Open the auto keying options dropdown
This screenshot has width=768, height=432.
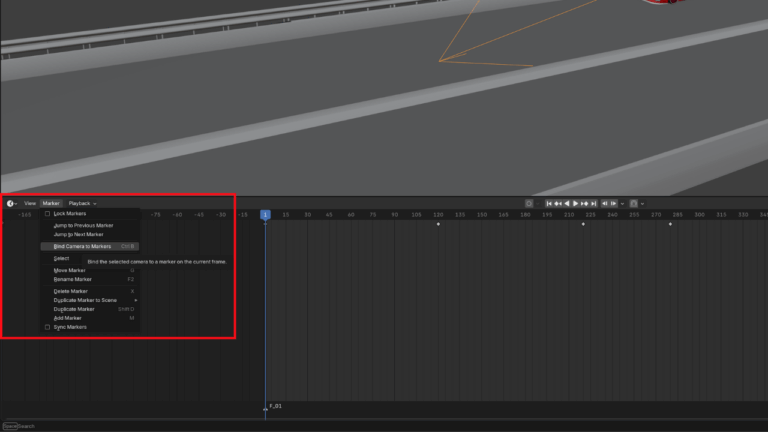pyautogui.click(x=537, y=203)
